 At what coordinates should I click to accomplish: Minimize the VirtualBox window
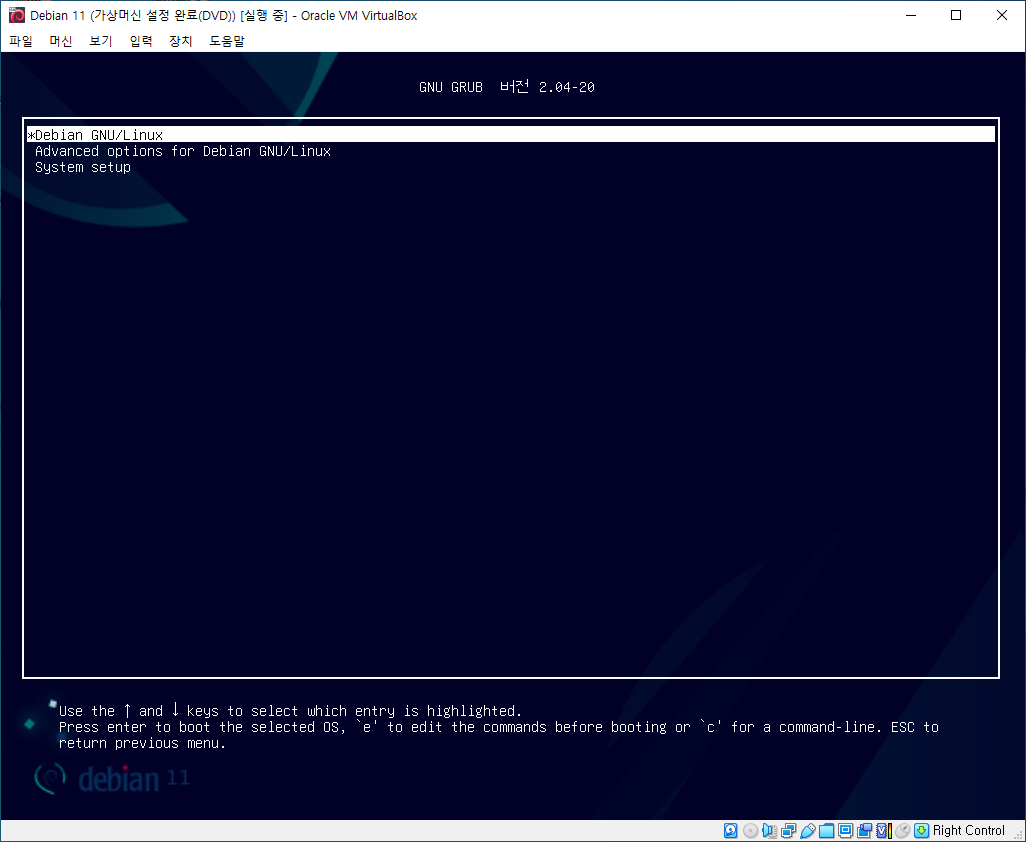(x=911, y=15)
